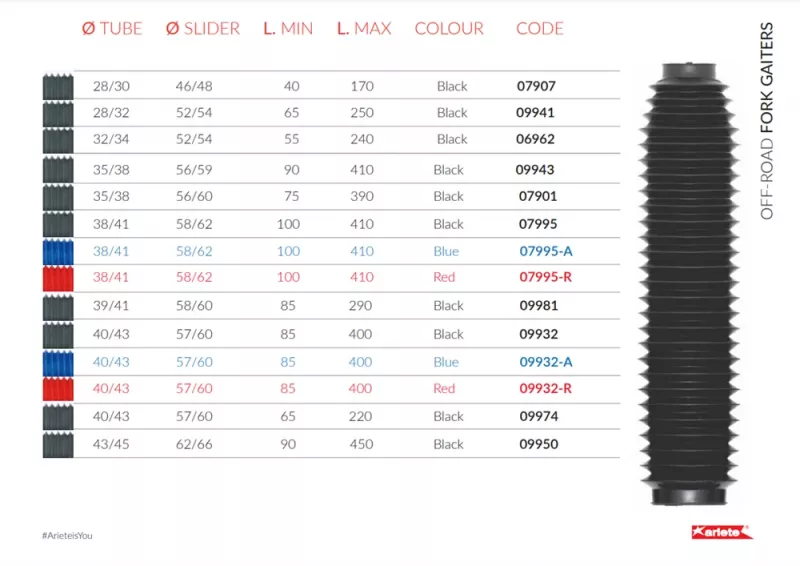The width and height of the screenshot is (800, 566).
Task: Select the blue gaiter icon in row 07995-A
Action: (x=58, y=252)
